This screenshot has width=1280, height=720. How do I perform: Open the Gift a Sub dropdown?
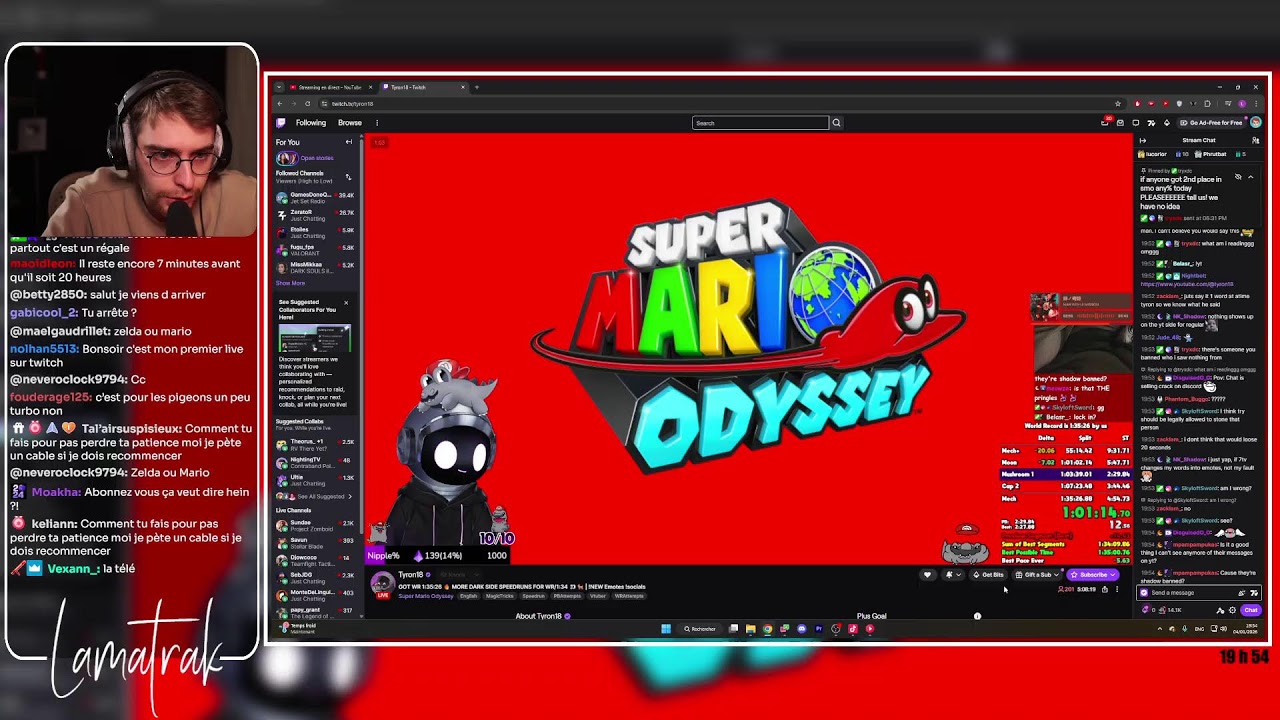pos(1036,575)
